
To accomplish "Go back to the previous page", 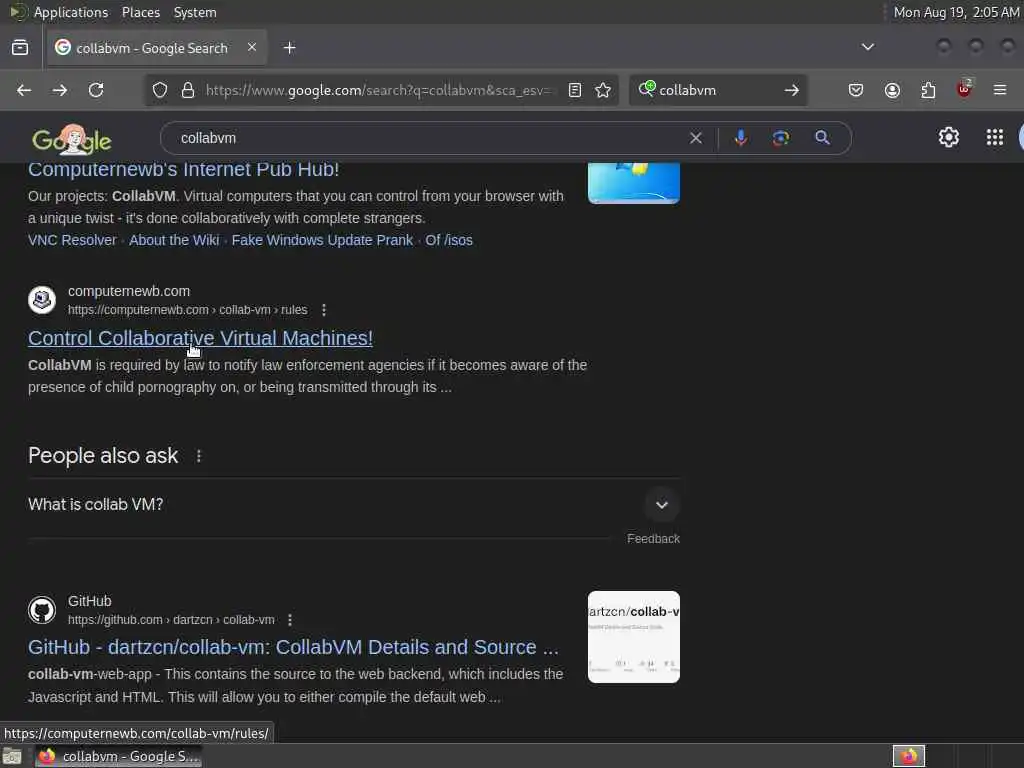I will 24,90.
